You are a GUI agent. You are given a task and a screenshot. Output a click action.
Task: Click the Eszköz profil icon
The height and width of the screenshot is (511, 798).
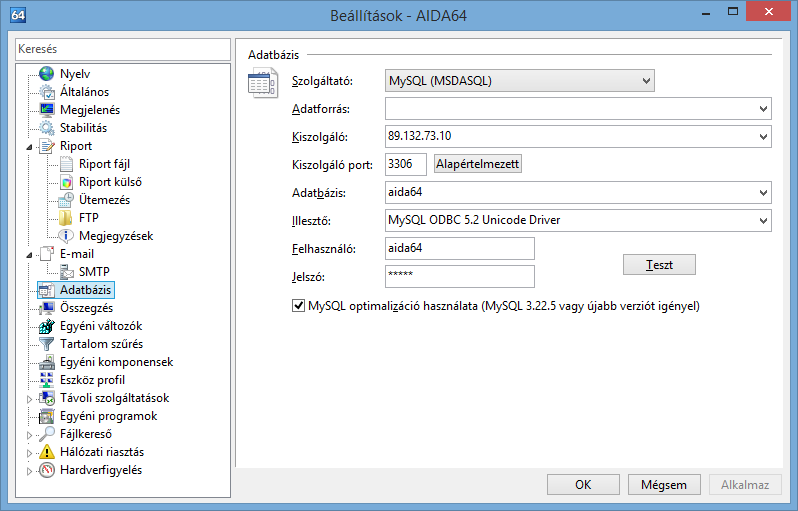coord(46,380)
